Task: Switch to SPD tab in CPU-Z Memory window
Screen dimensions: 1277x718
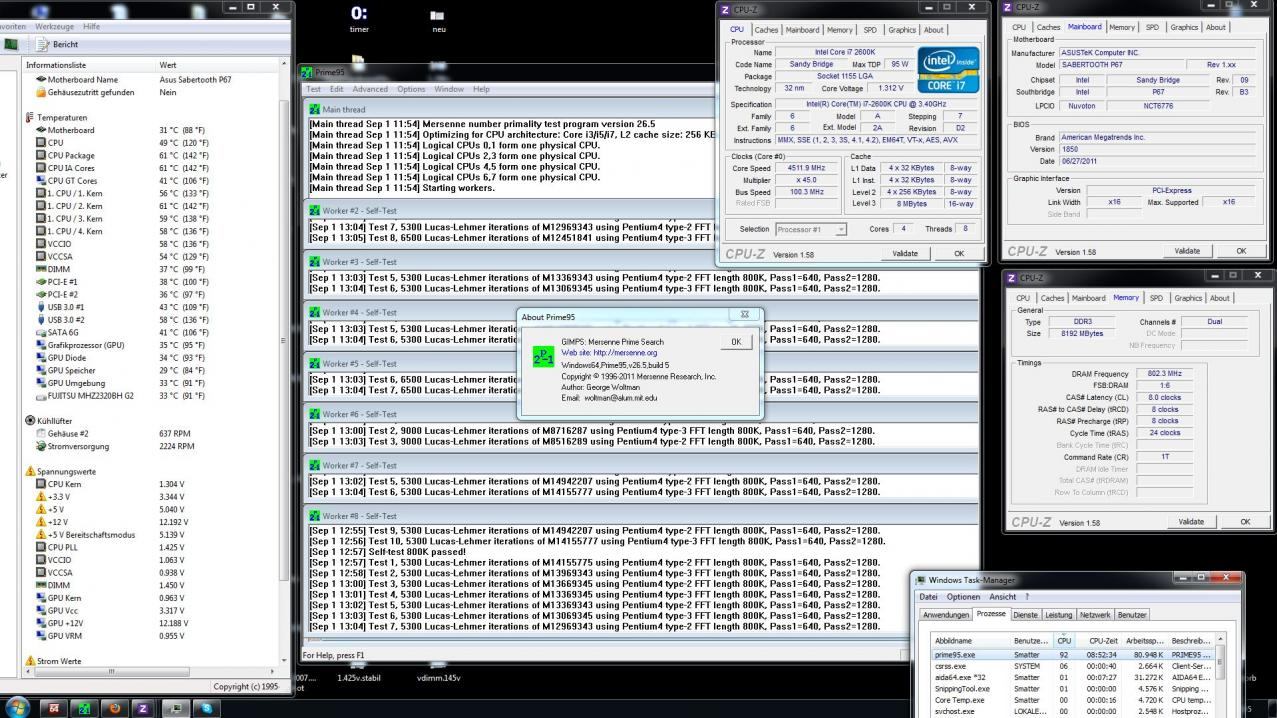Action: (x=1156, y=298)
